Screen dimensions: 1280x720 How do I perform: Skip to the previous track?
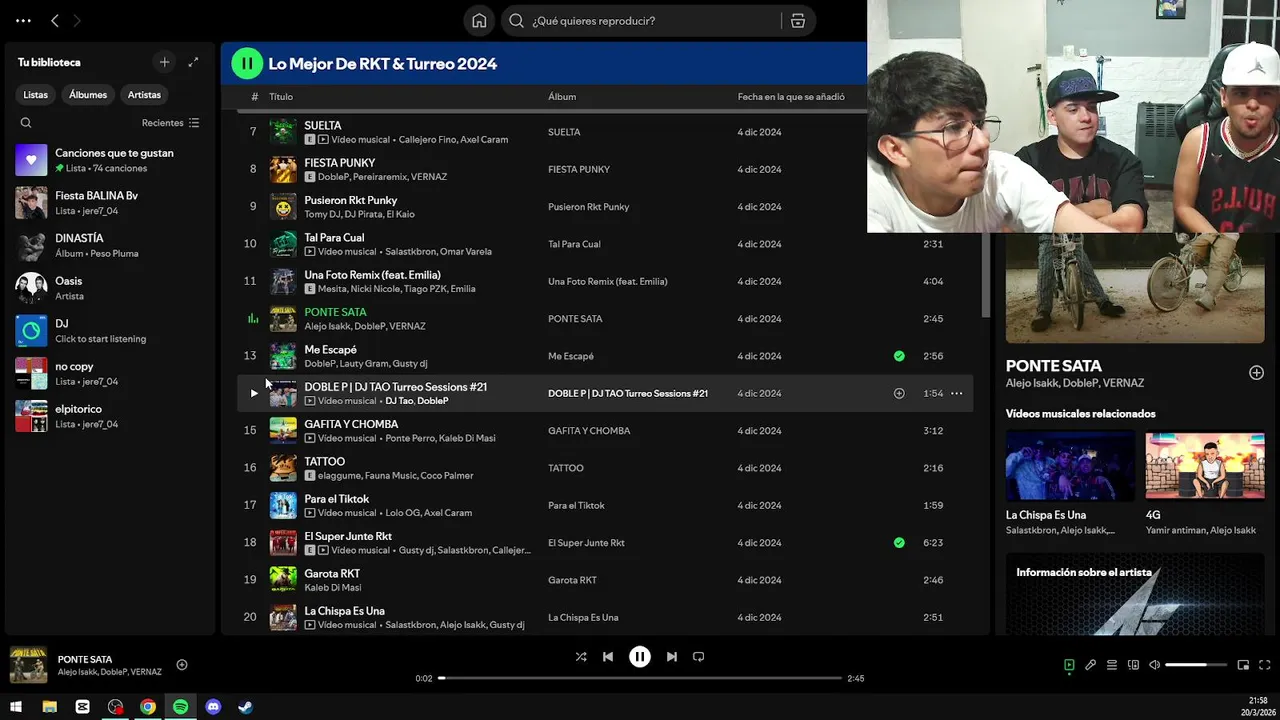coord(608,657)
